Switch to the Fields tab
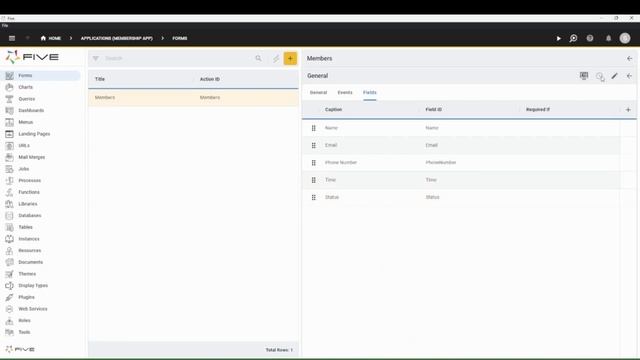This screenshot has height=360, width=640. click(370, 93)
